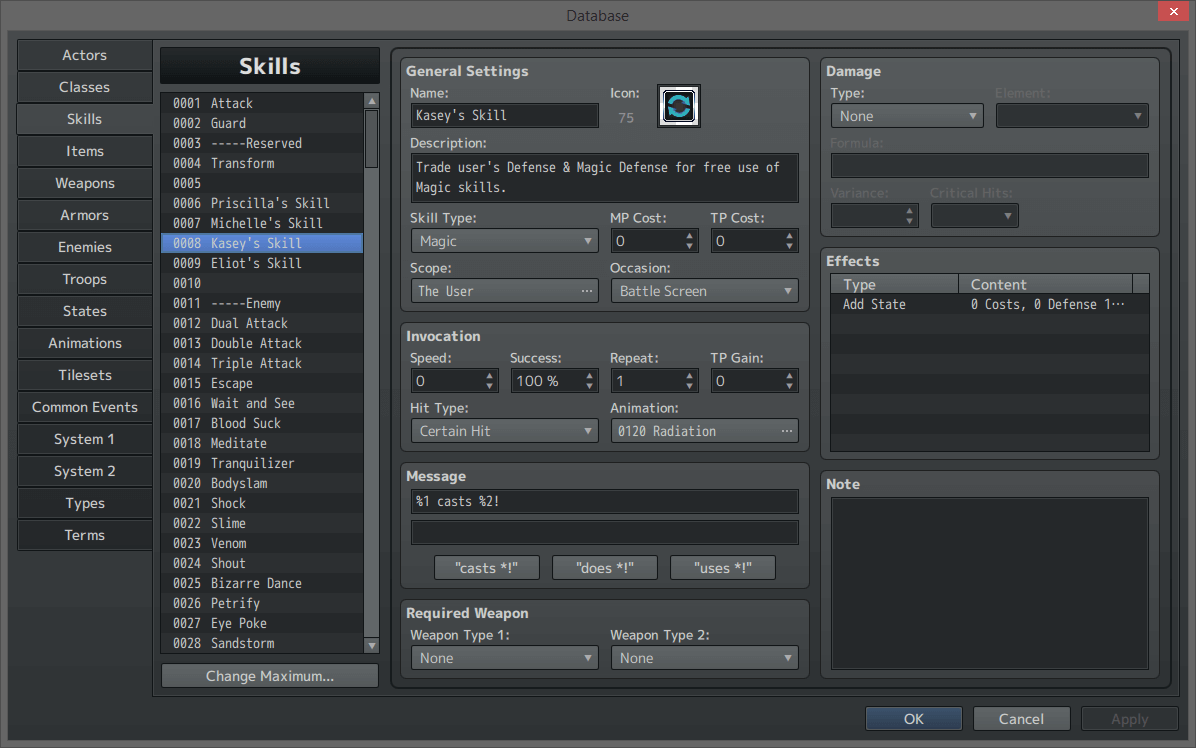Decrease Repeat value with the down arrow
Image resolution: width=1196 pixels, height=748 pixels.
click(688, 385)
